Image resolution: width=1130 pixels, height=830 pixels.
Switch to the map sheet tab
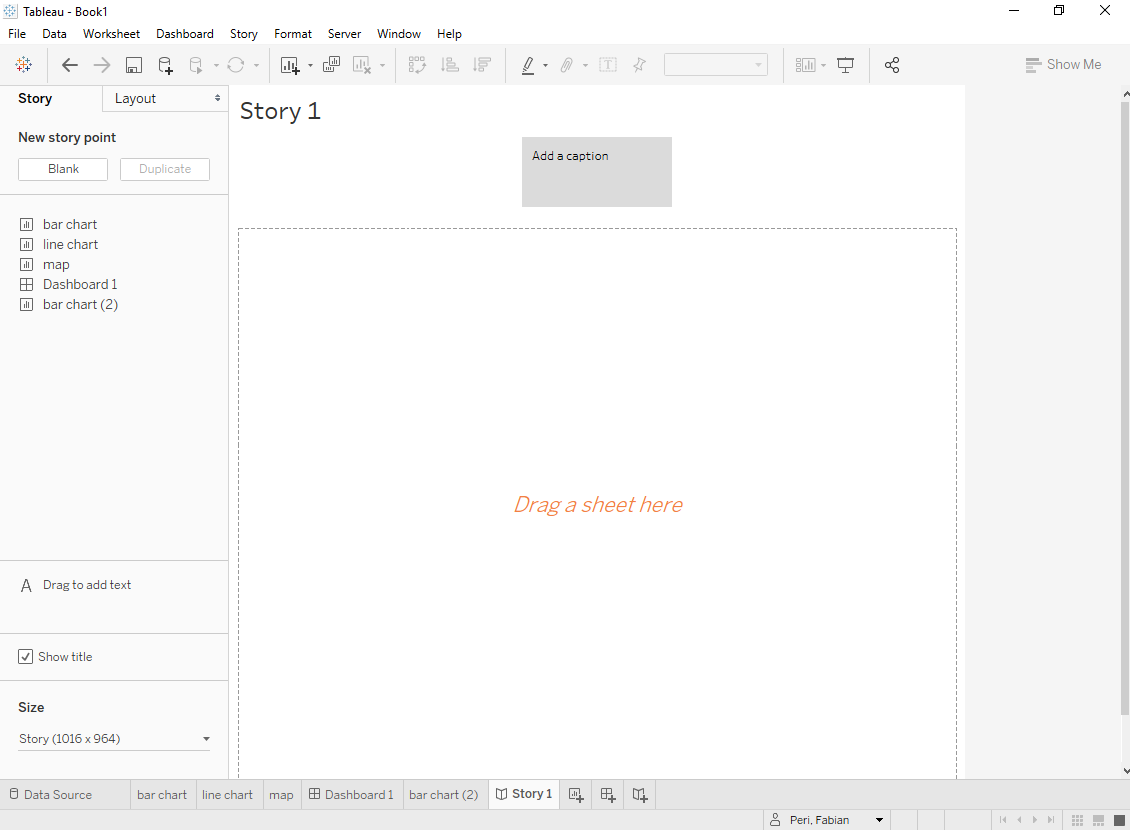(x=281, y=795)
